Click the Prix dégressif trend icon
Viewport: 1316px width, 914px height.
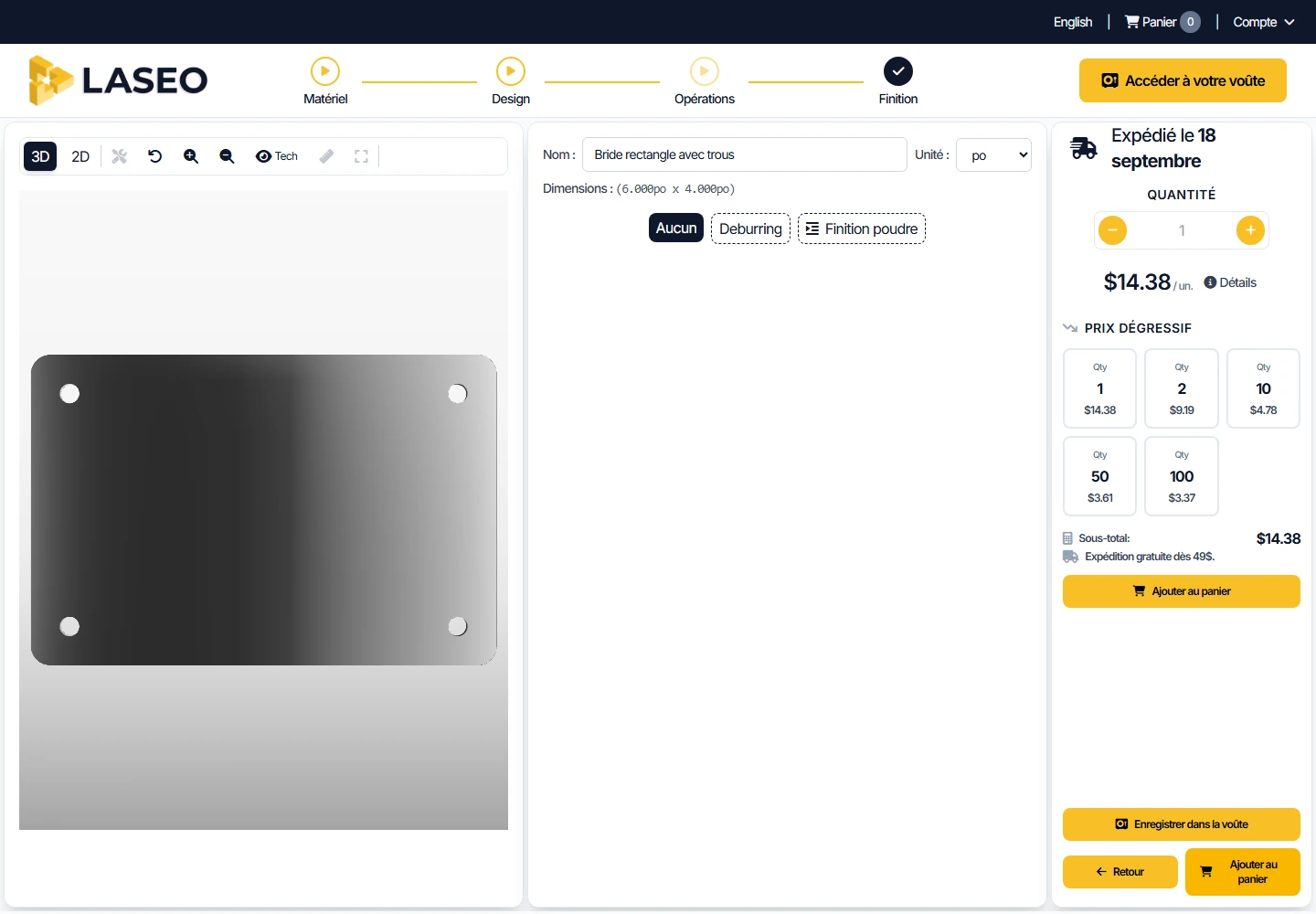click(x=1070, y=328)
